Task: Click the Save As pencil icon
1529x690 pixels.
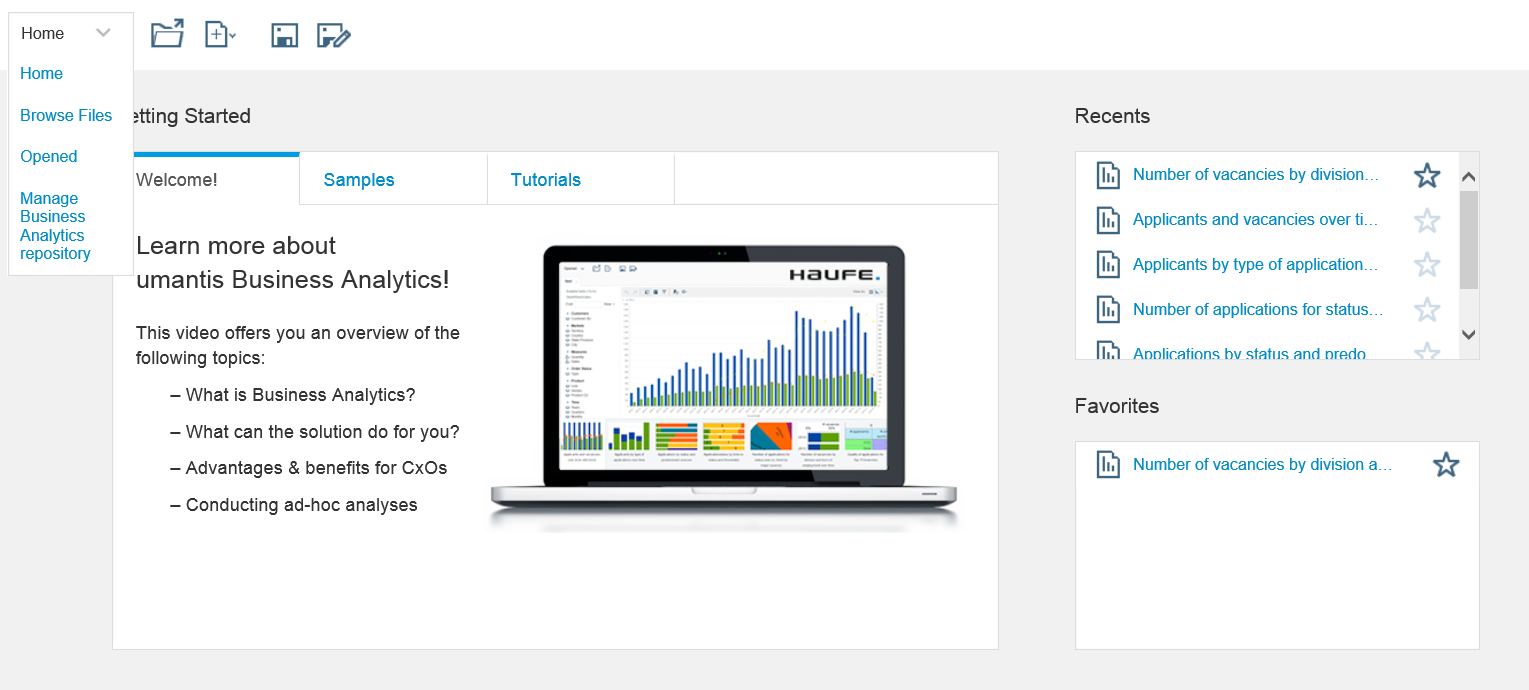Action: pyautogui.click(x=333, y=36)
